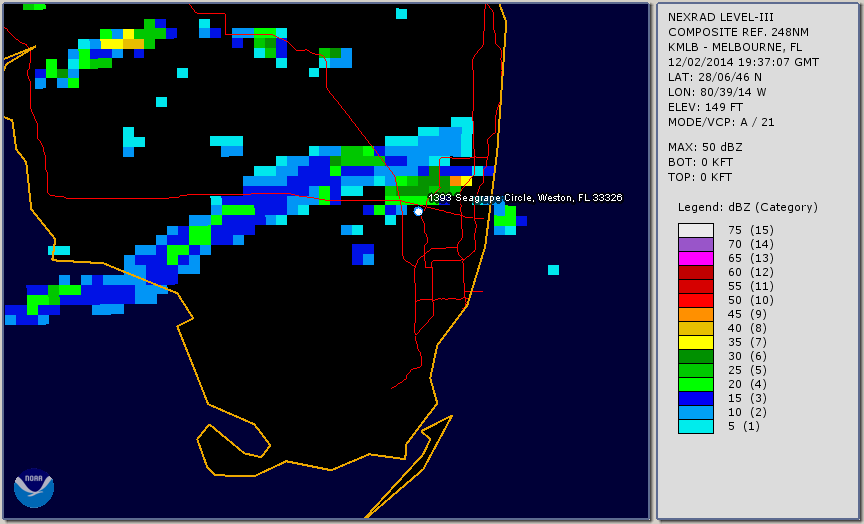The height and width of the screenshot is (524, 864).
Task: Select the 40 dBZ gold legend swatch
Action: tap(696, 328)
